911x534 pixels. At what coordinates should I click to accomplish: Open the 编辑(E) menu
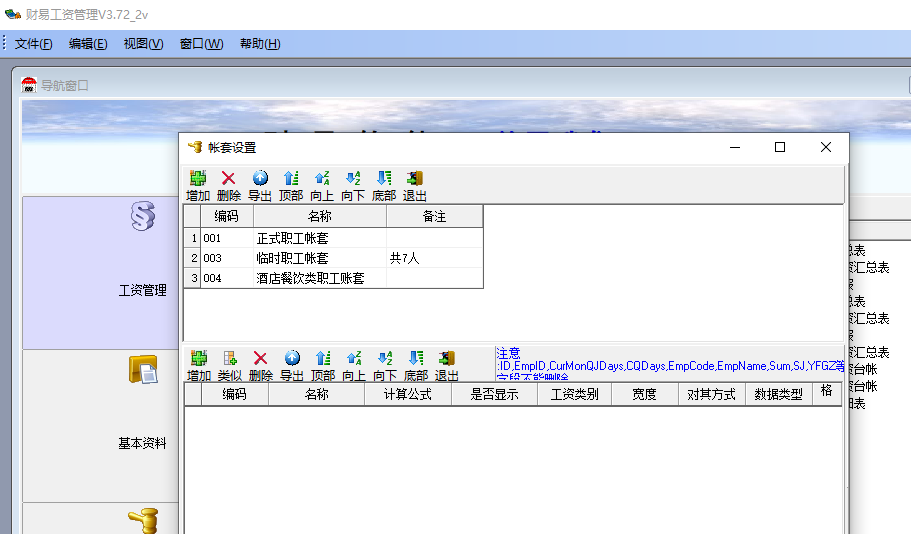[x=88, y=44]
